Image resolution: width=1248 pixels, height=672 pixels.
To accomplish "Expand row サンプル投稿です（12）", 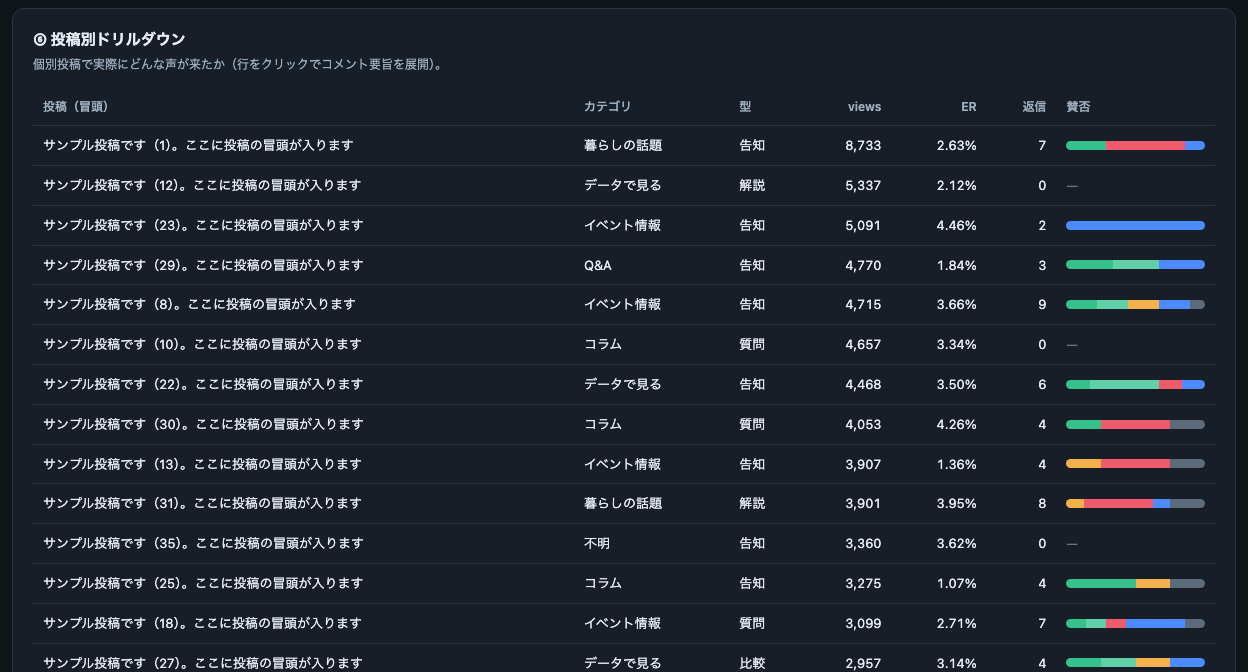I will coord(624,186).
